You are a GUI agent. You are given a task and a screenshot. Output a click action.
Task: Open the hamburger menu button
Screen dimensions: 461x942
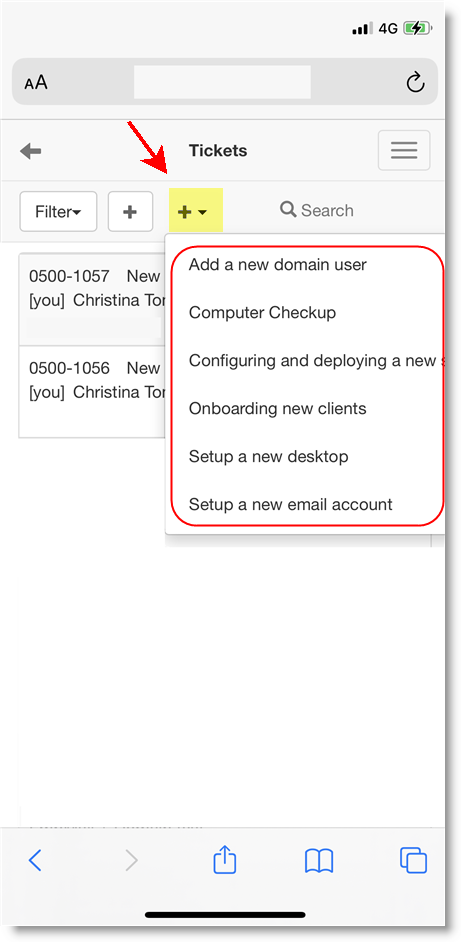pyautogui.click(x=404, y=150)
